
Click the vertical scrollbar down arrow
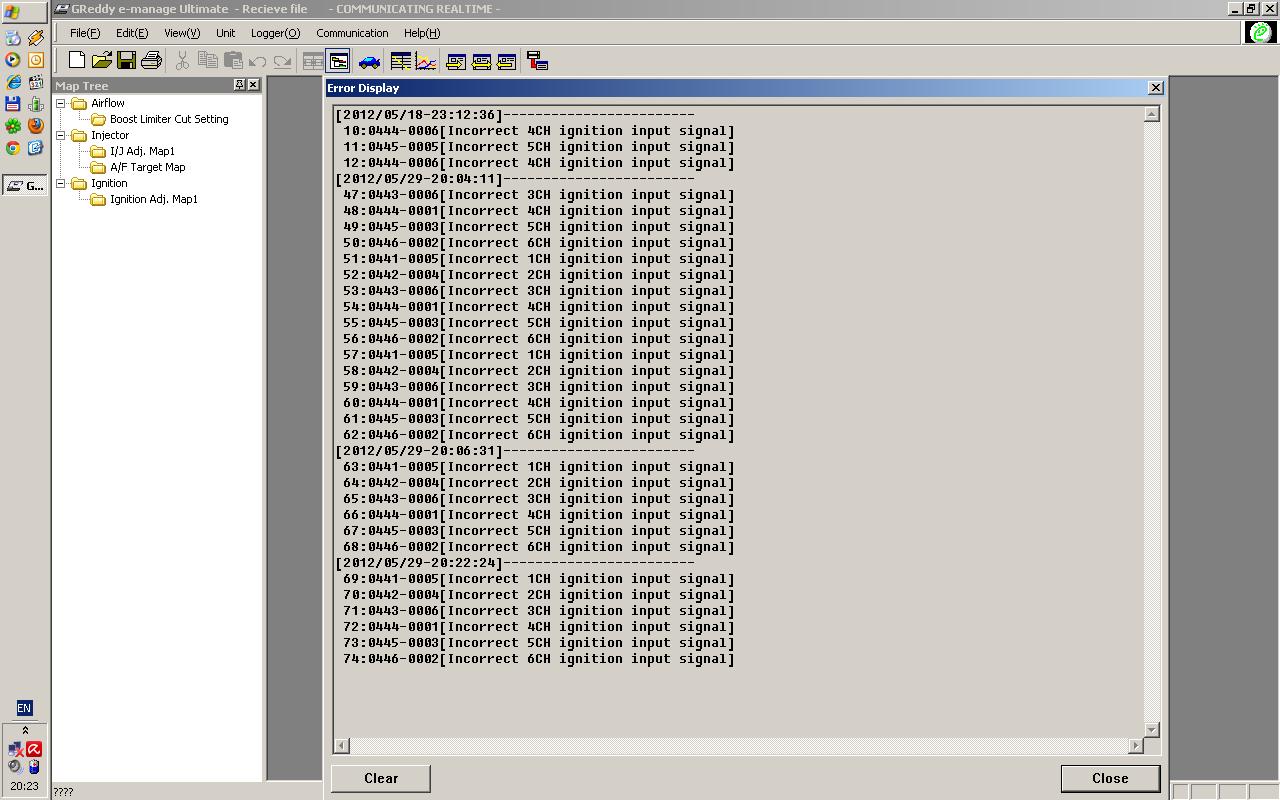tap(1151, 730)
